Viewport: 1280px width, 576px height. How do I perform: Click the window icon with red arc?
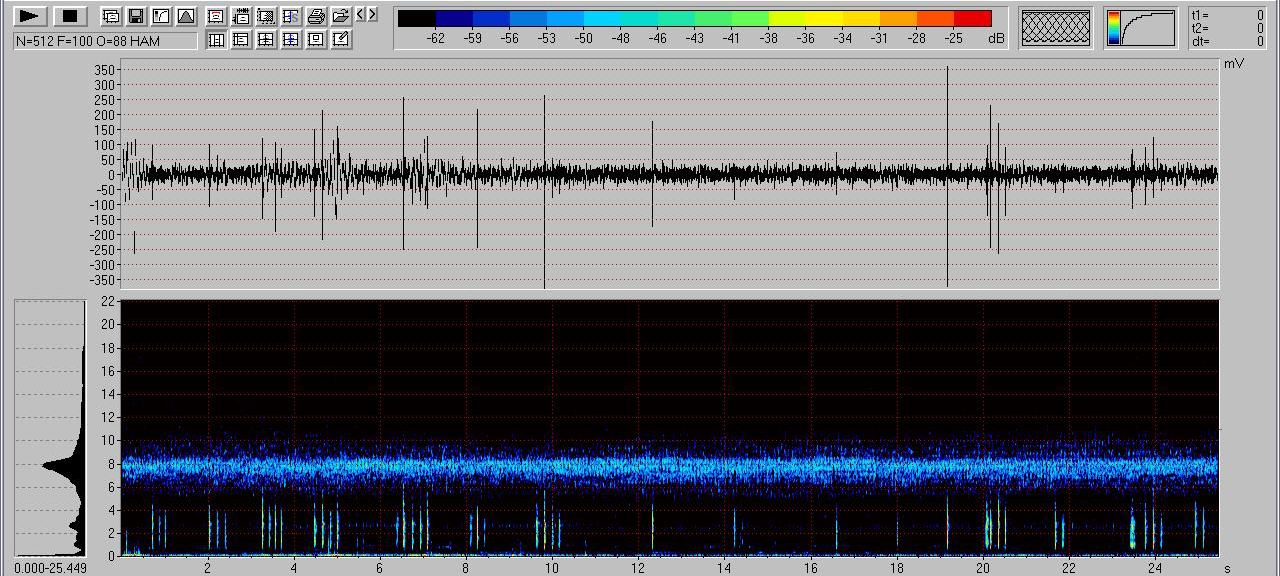(215, 16)
